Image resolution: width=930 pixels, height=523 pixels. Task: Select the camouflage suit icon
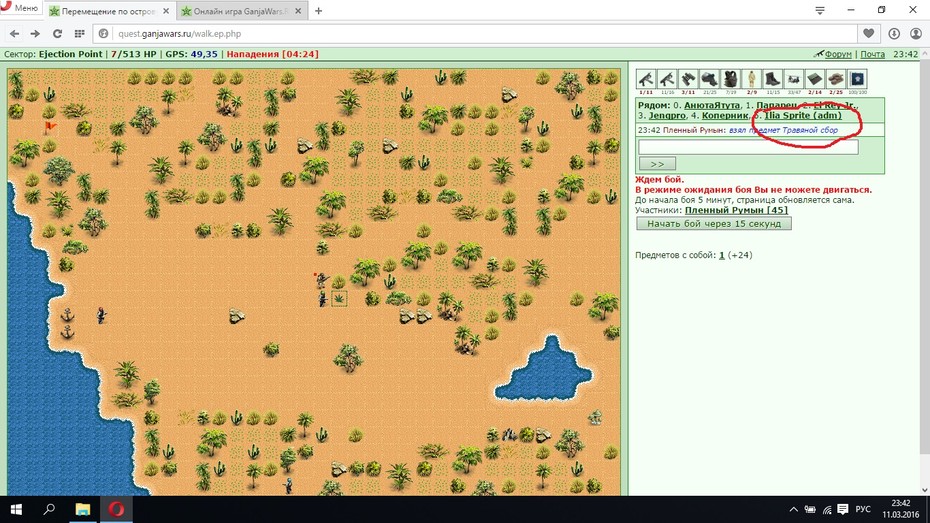pyautogui.click(x=751, y=79)
